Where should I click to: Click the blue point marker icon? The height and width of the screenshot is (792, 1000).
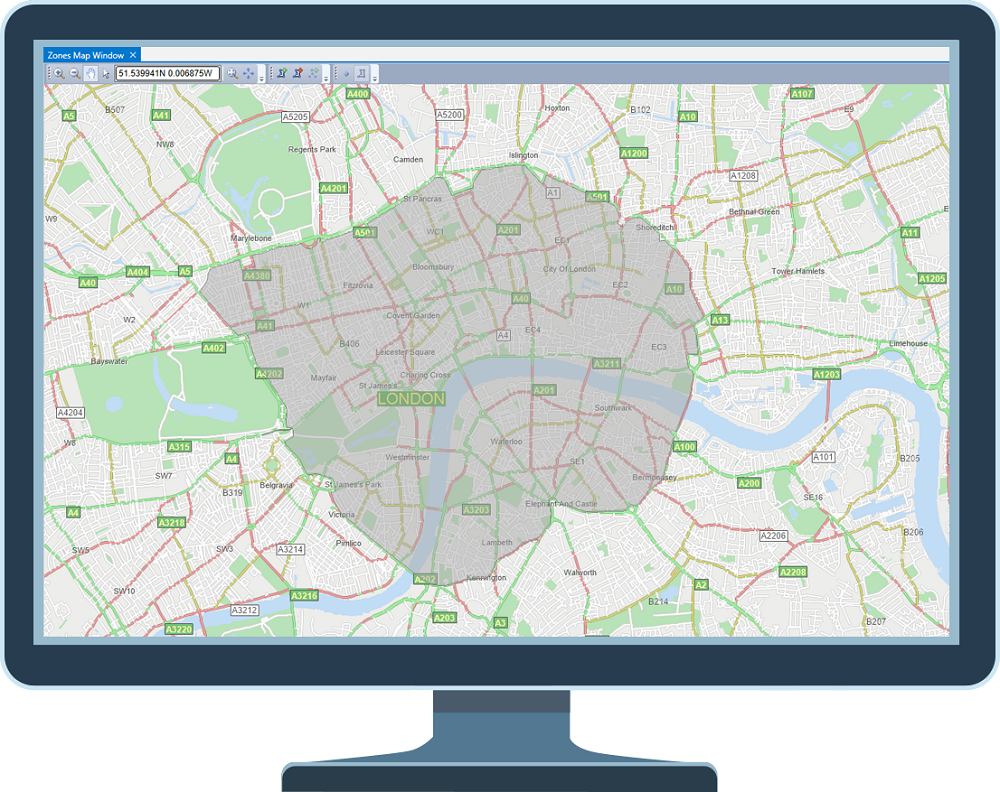[347, 73]
